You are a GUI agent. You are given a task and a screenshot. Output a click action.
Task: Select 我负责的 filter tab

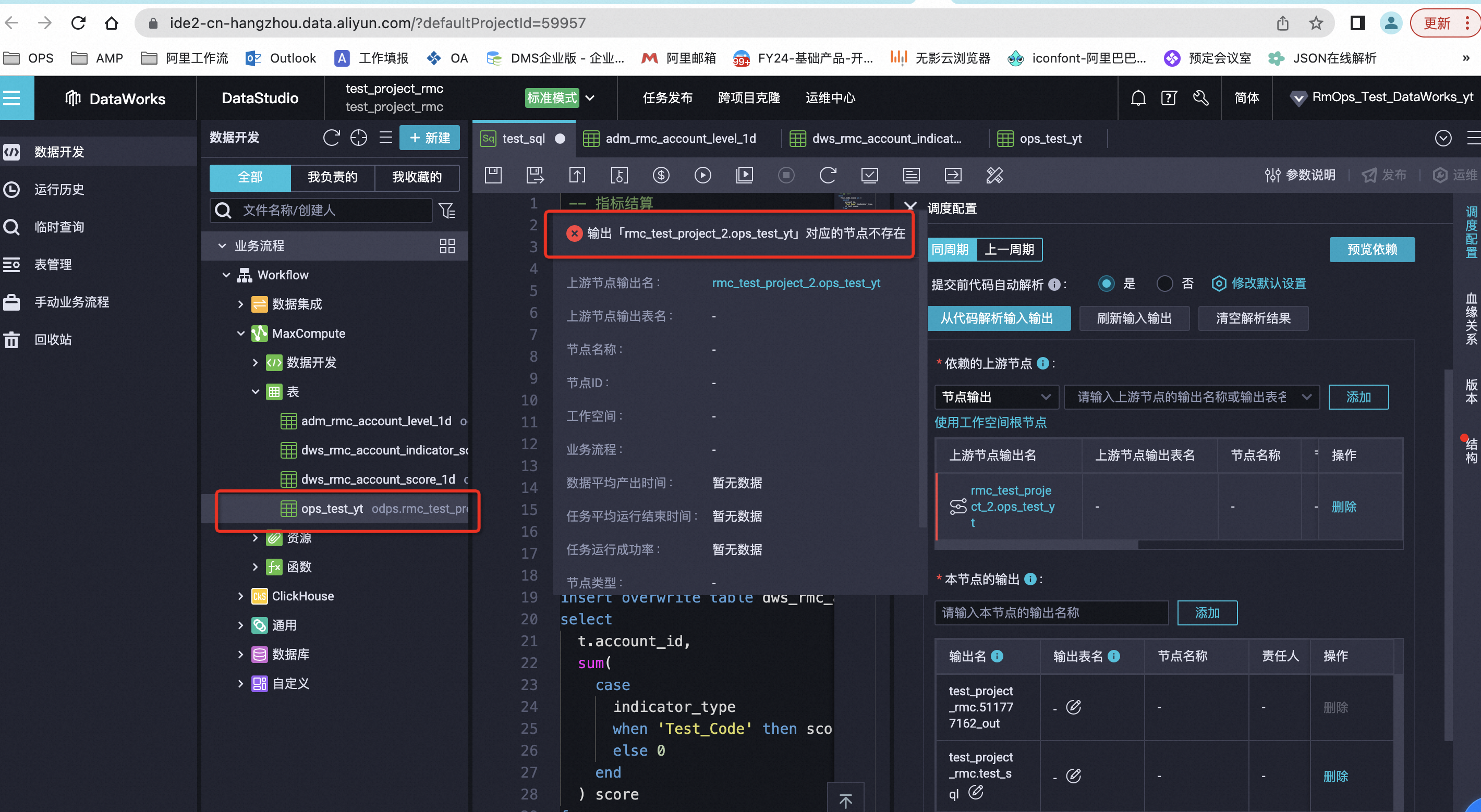(x=332, y=178)
